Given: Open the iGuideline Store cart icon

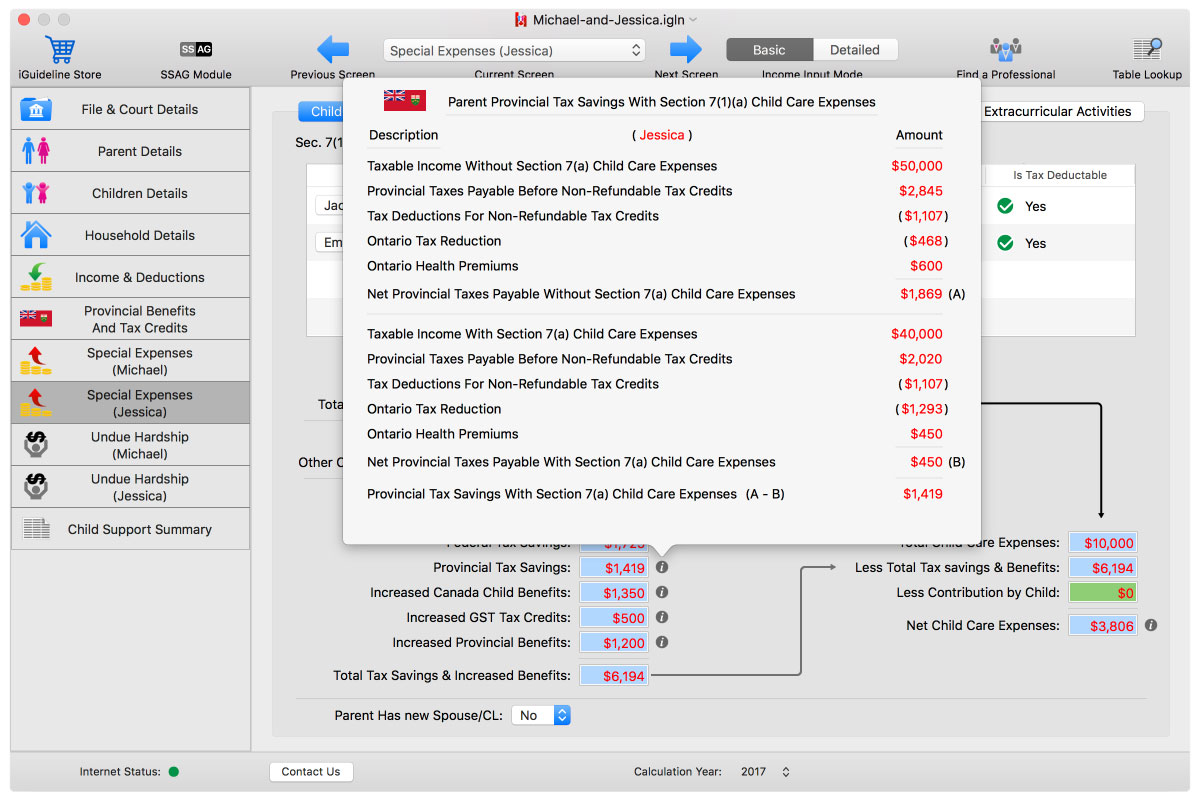Looking at the screenshot, I should tap(60, 49).
